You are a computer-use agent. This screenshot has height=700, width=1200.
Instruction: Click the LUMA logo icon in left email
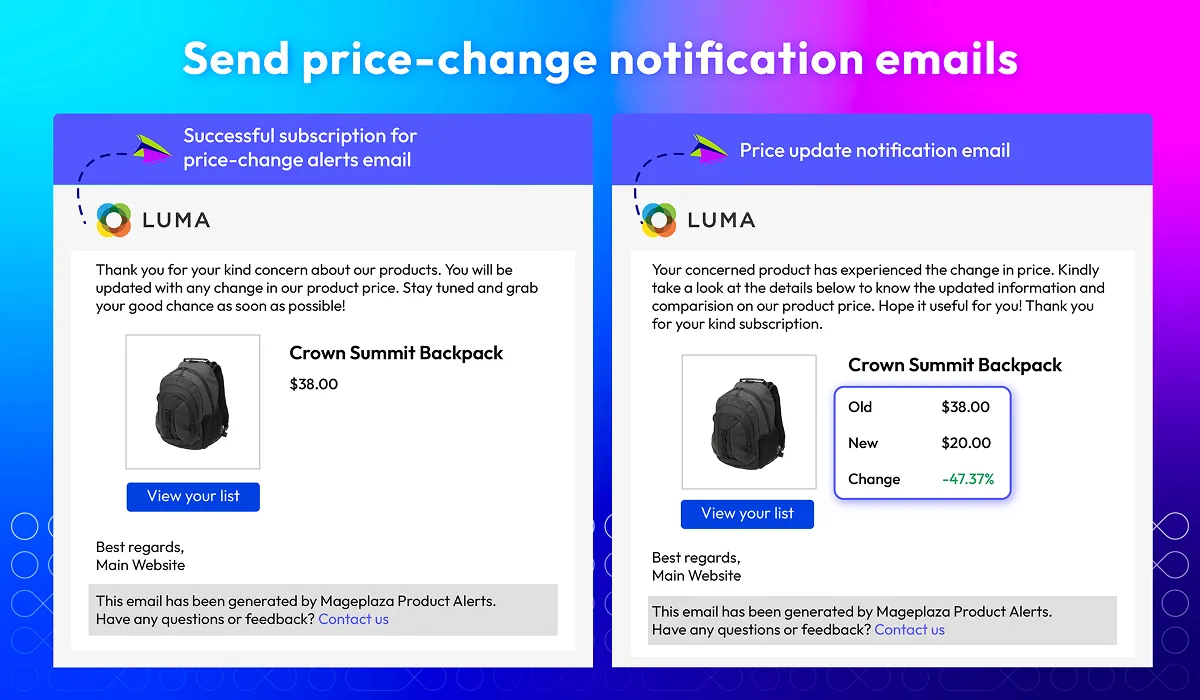coord(114,220)
